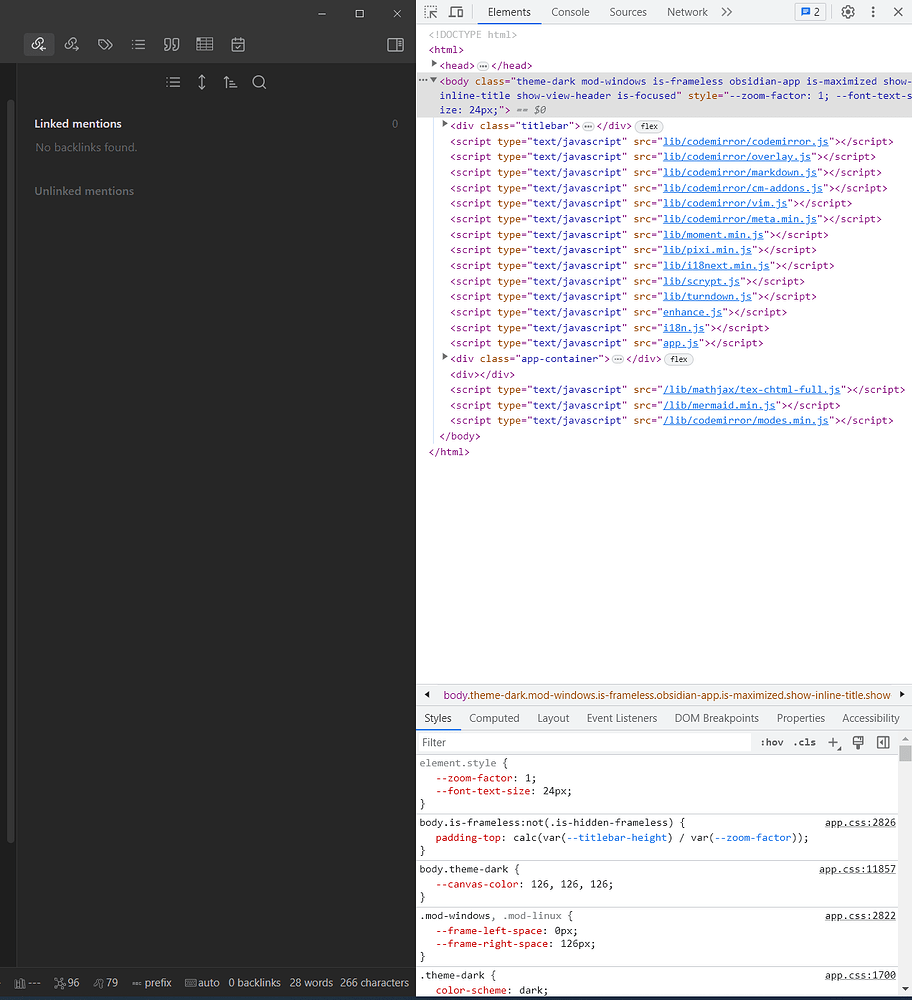This screenshot has width=912, height=1000.
Task: Toggle element state with :hov button
Action: tap(771, 742)
